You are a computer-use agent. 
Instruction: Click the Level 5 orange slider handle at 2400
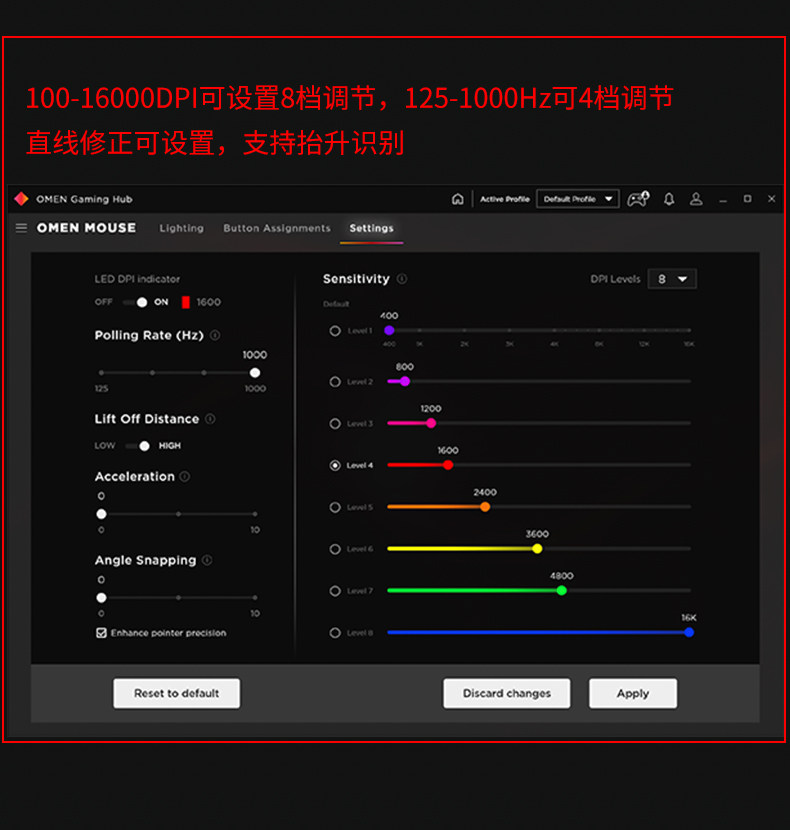(485, 507)
